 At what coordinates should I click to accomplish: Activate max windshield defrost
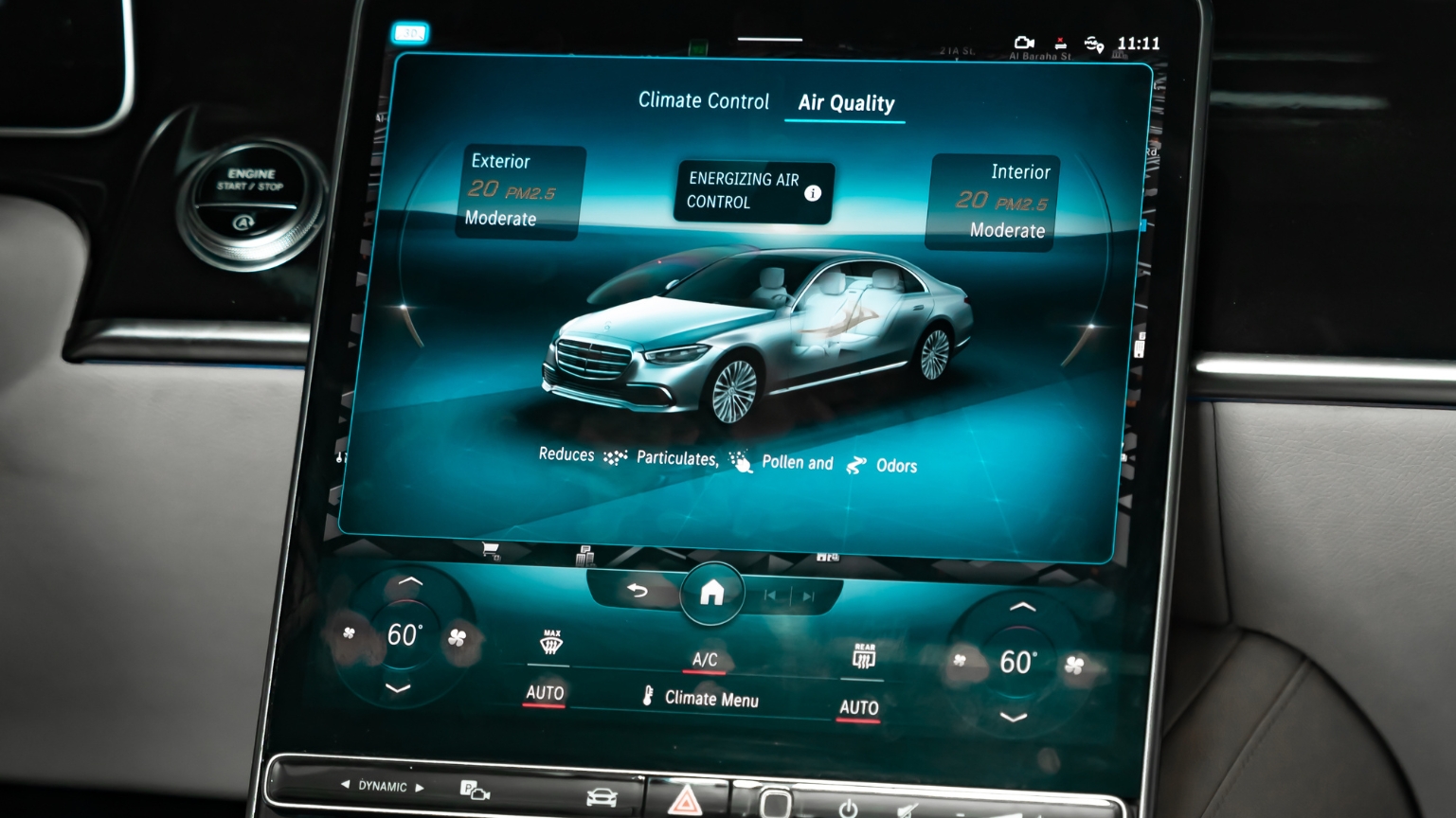550,644
